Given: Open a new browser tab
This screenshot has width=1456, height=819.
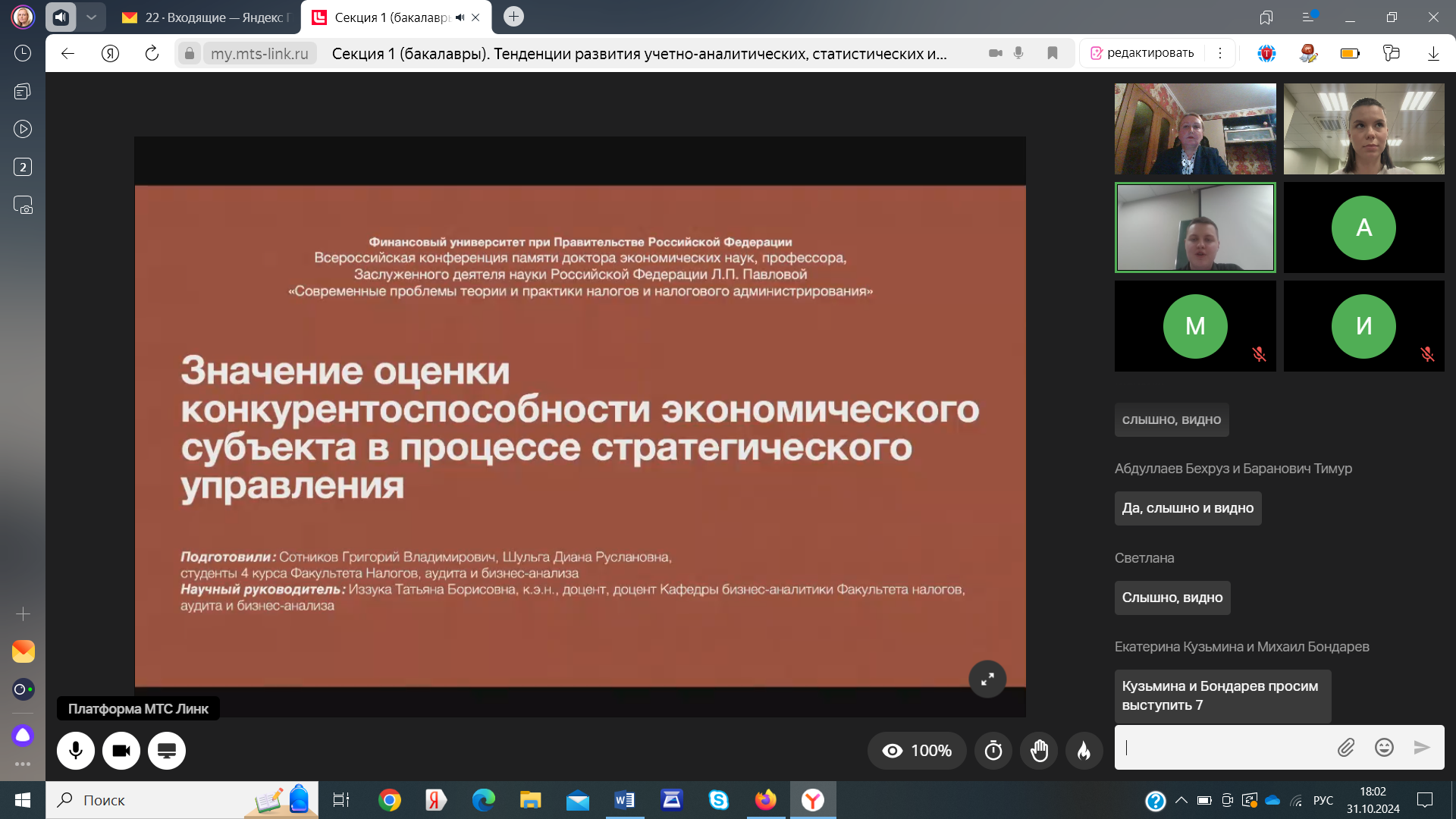Looking at the screenshot, I should click(x=513, y=17).
